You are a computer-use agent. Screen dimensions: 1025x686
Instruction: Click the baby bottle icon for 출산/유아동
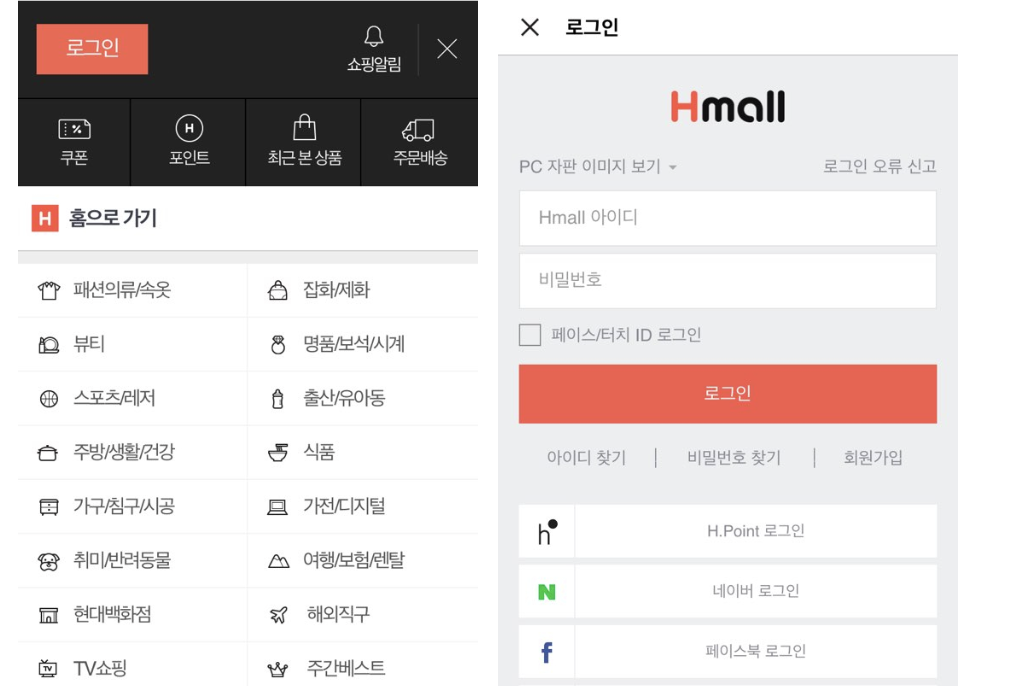coord(278,399)
